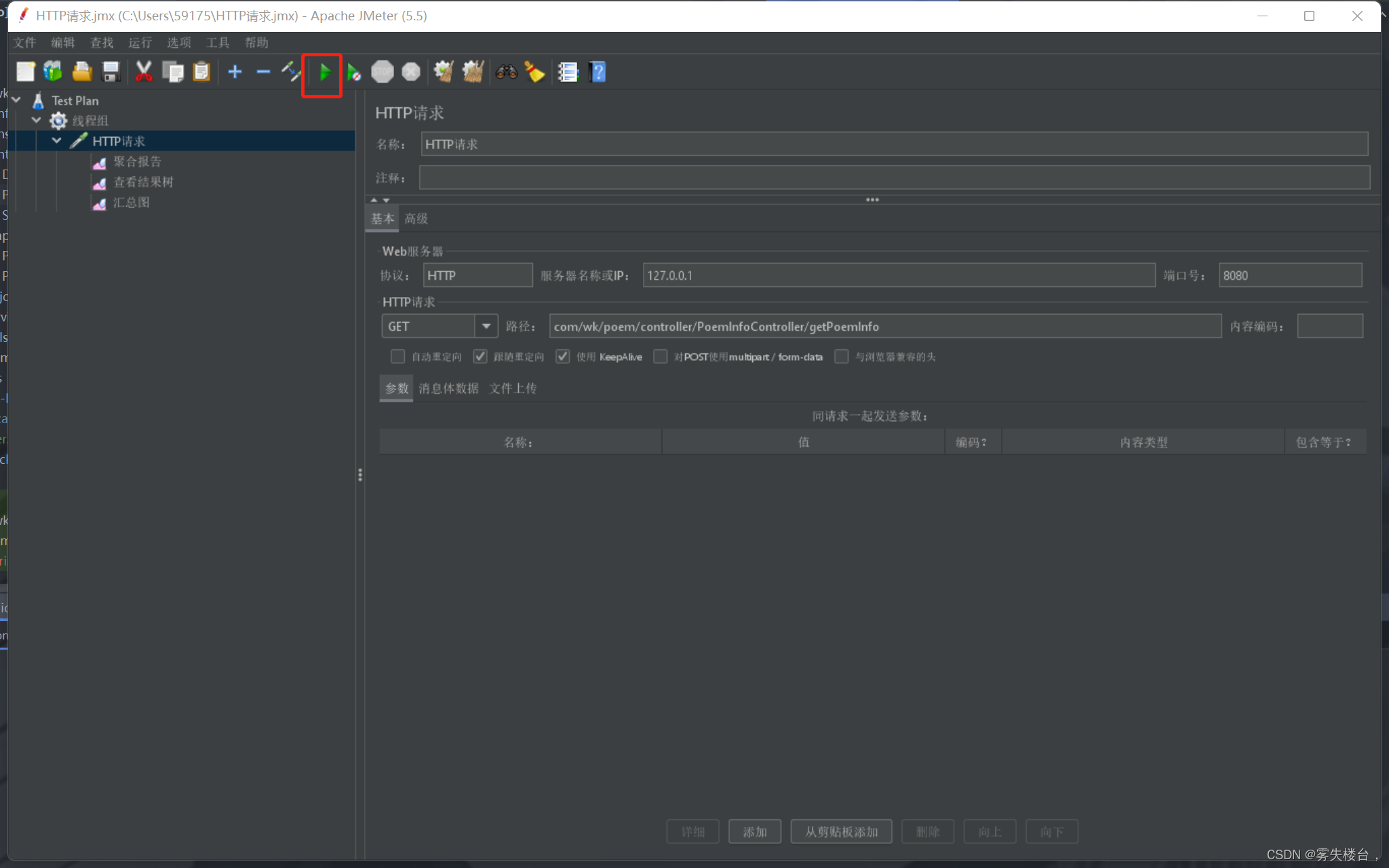
Task: Click the Toggle enable/disable icon
Action: (x=291, y=71)
